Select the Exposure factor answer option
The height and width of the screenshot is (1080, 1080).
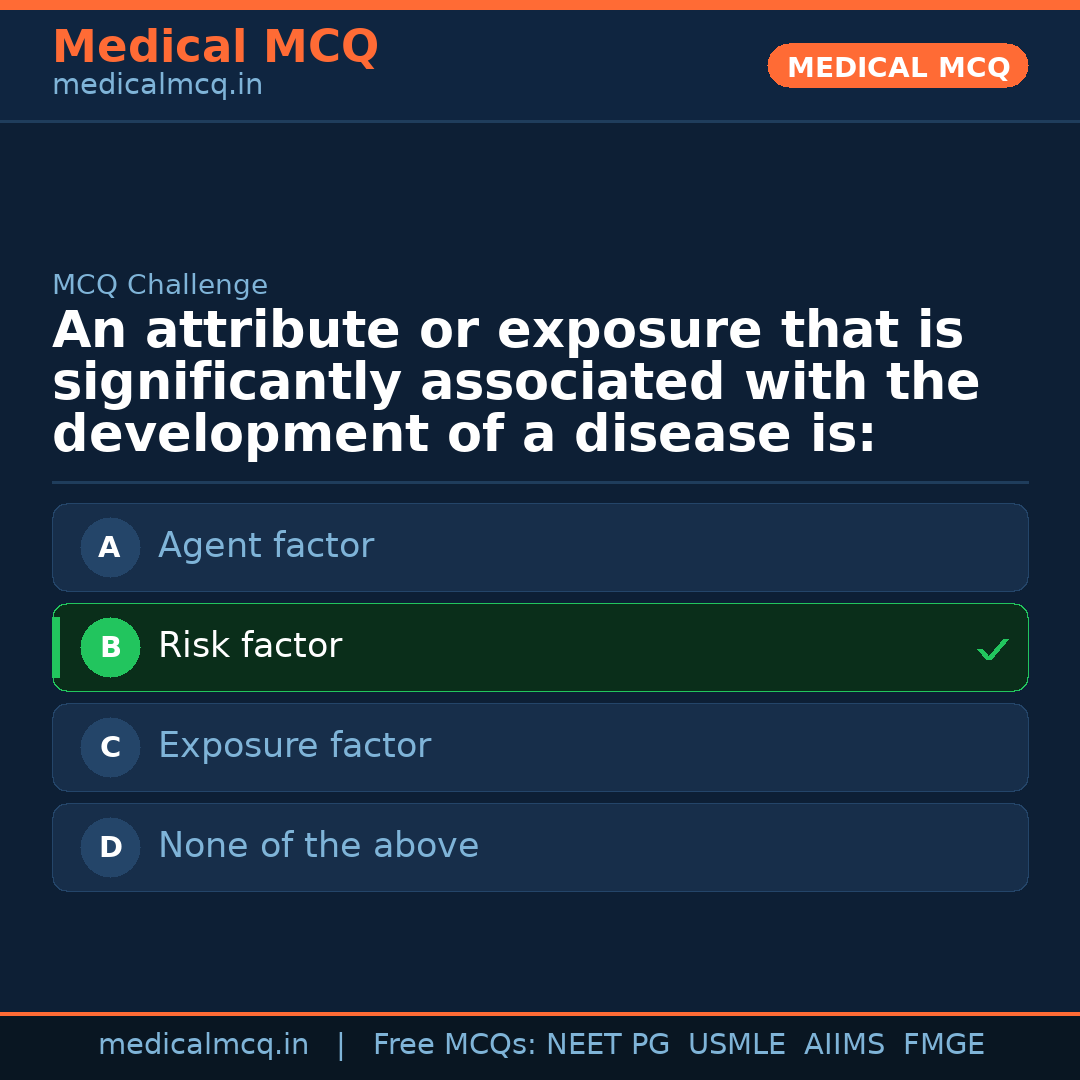click(x=540, y=747)
